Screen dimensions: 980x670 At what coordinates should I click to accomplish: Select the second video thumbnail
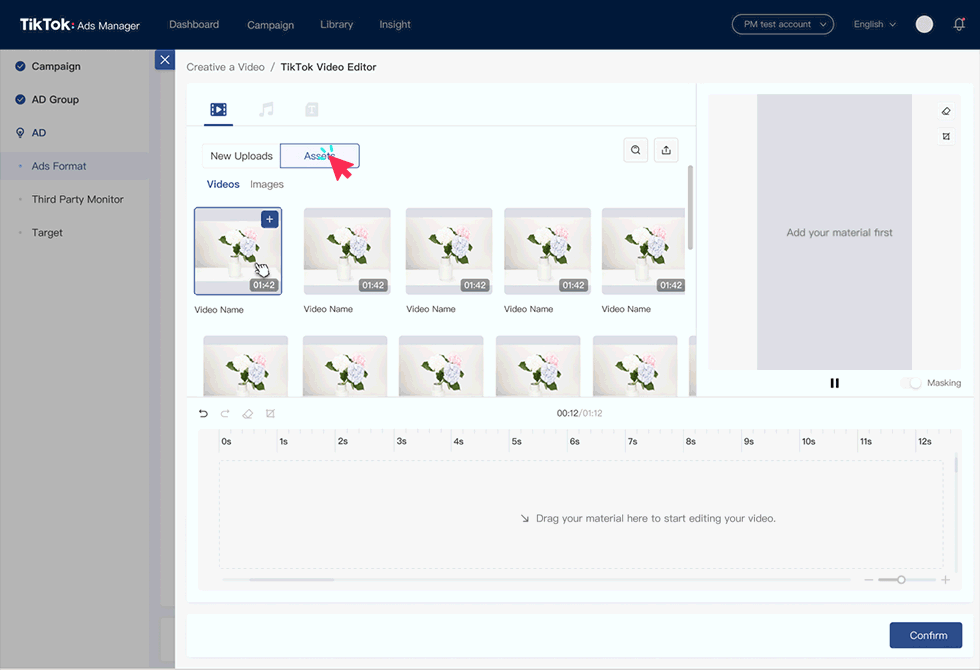coord(347,251)
